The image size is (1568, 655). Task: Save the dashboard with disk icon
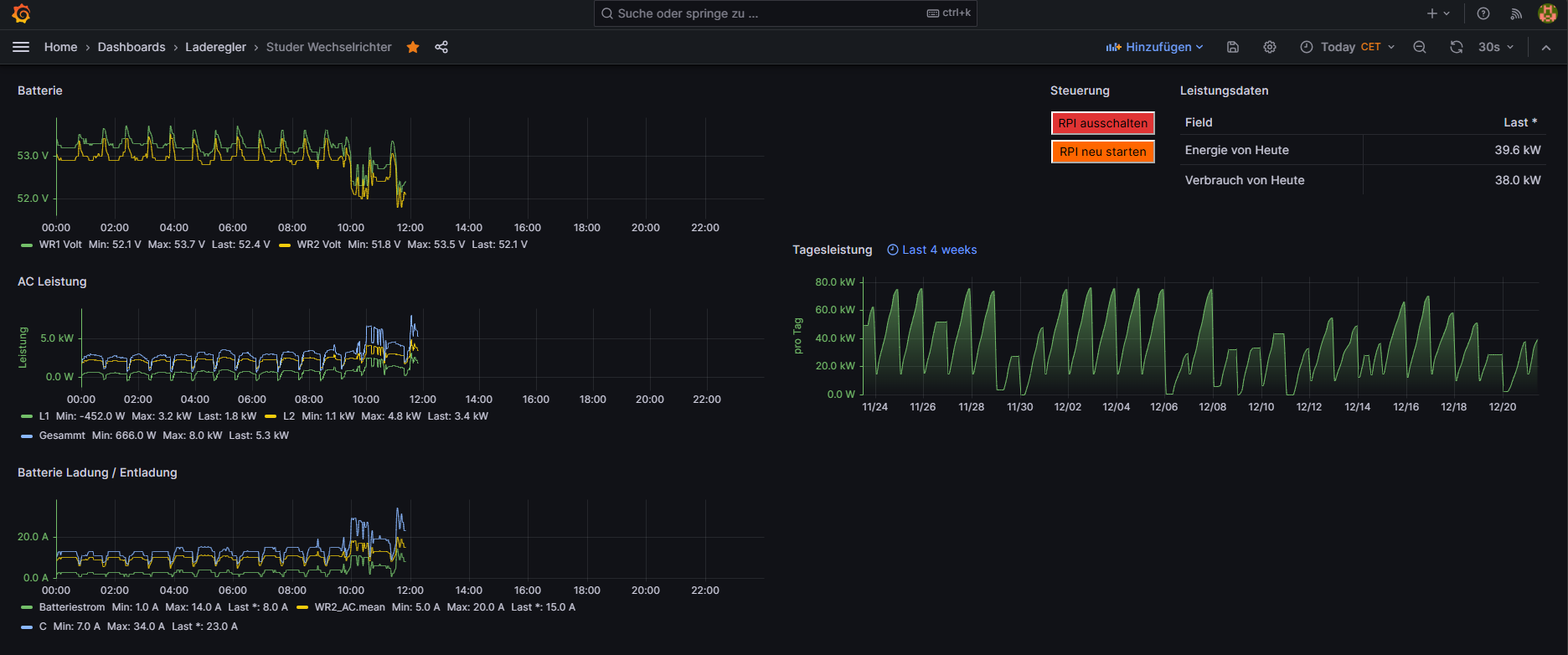click(1233, 47)
